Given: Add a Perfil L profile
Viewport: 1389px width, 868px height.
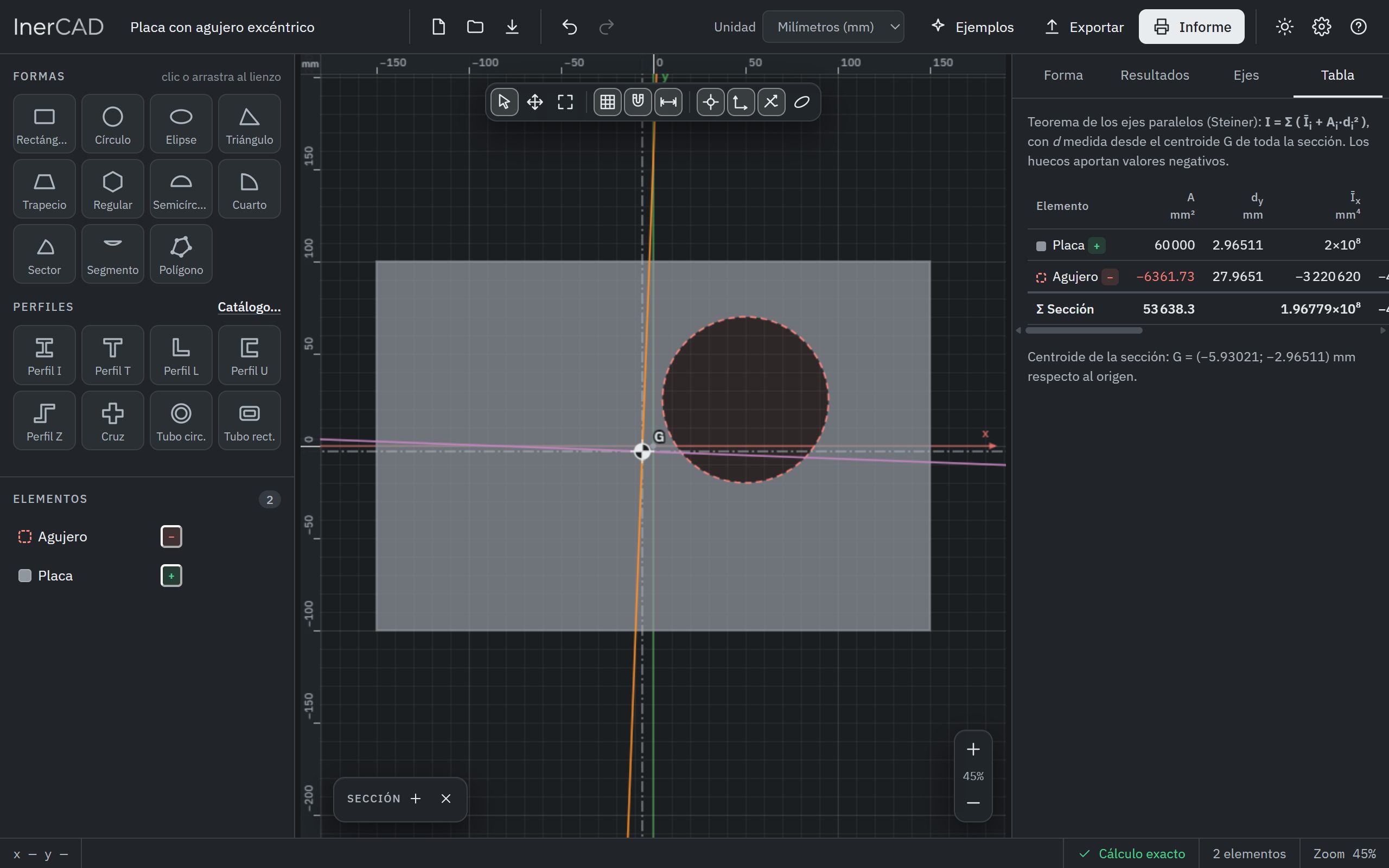Looking at the screenshot, I should click(x=181, y=355).
